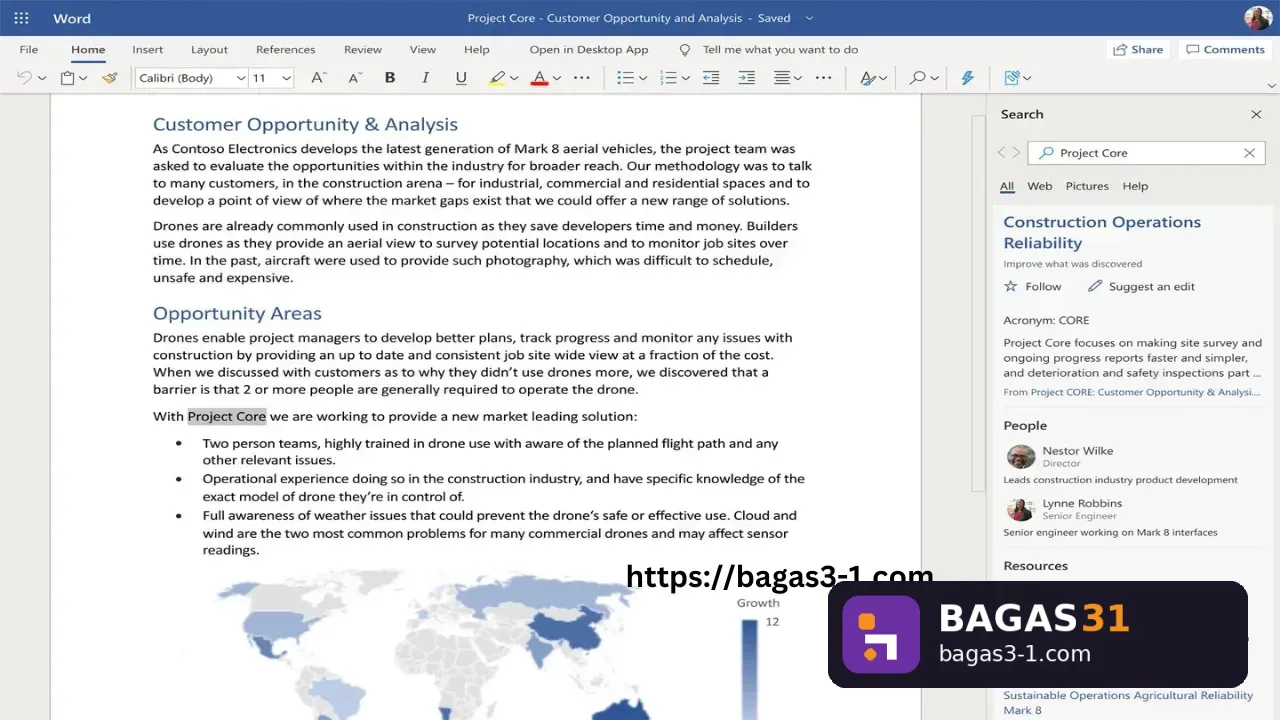Expand the document title dropdown chevron
This screenshot has width=1280, height=720.
pos(809,18)
